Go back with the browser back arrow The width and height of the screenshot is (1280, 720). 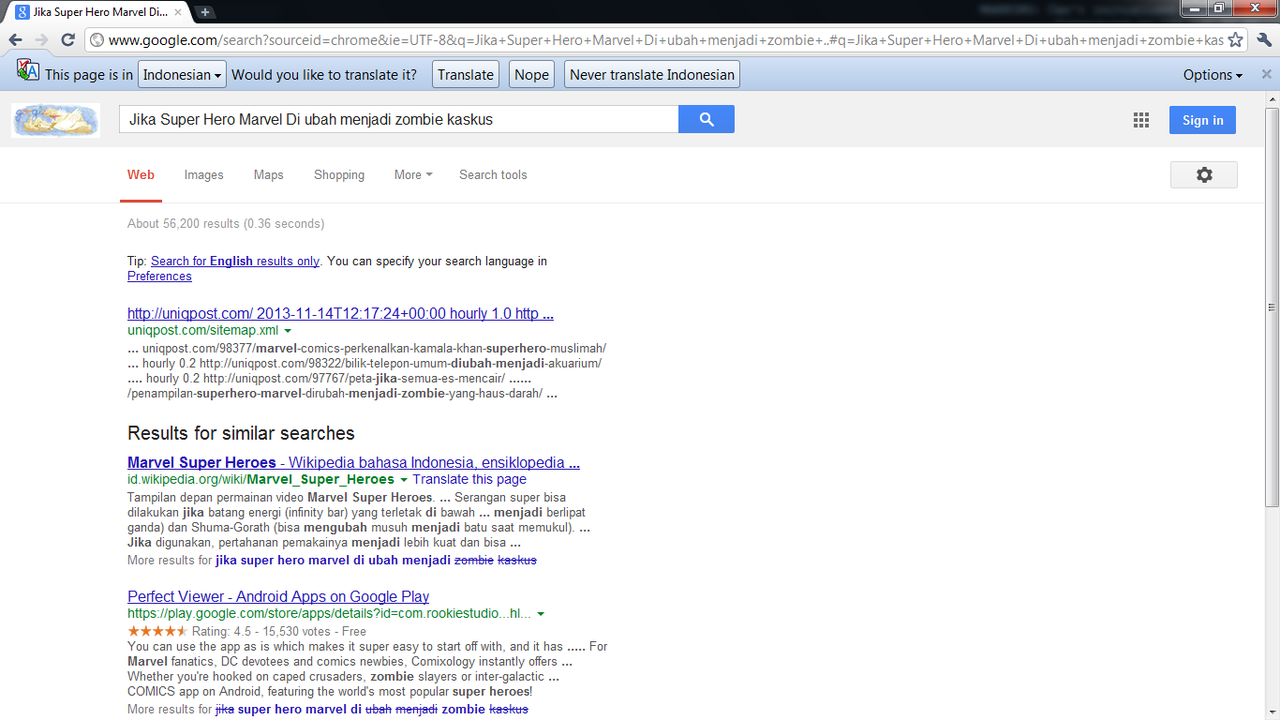click(x=16, y=40)
